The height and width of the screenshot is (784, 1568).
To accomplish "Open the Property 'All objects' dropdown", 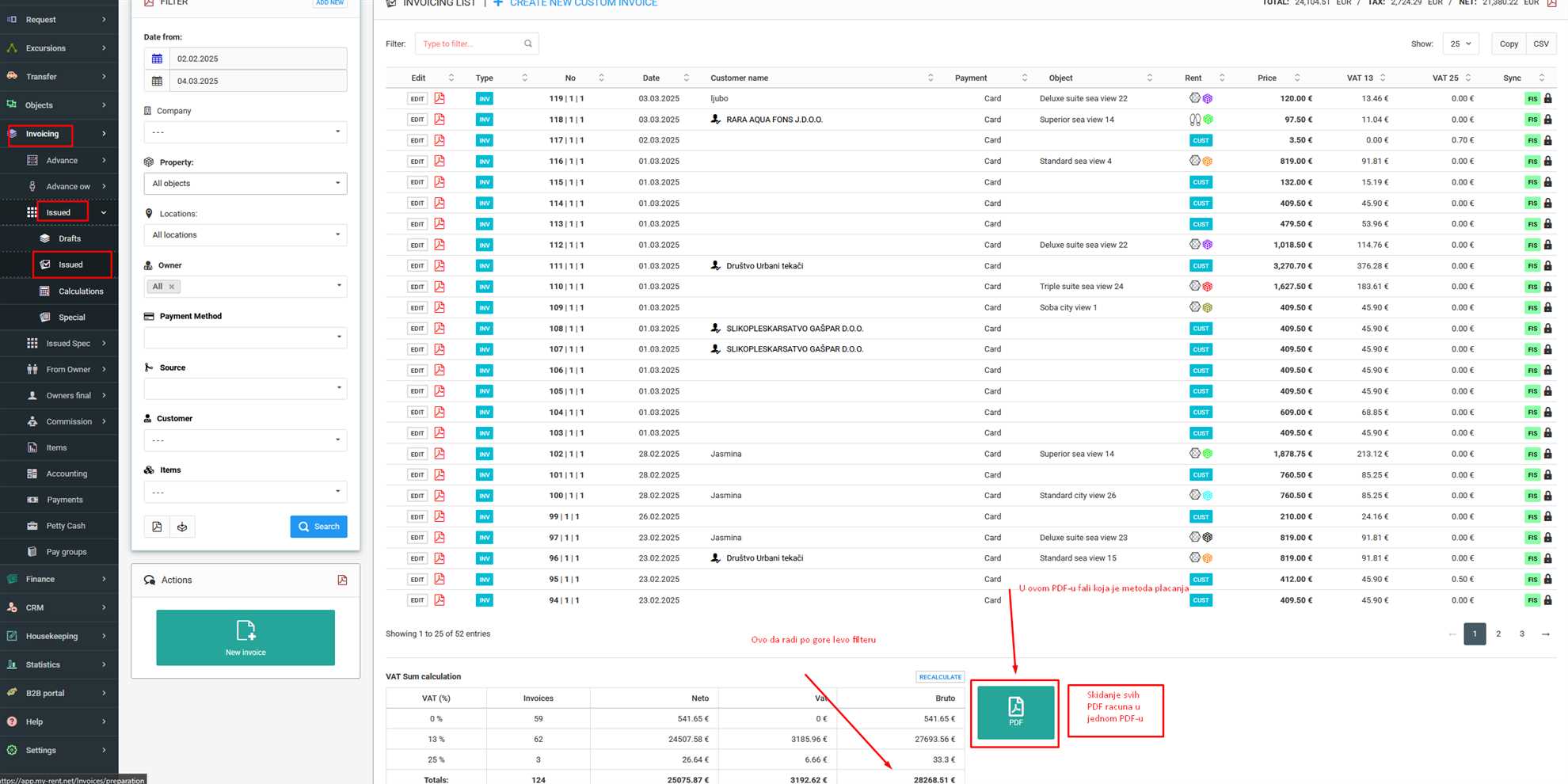I will [x=245, y=184].
